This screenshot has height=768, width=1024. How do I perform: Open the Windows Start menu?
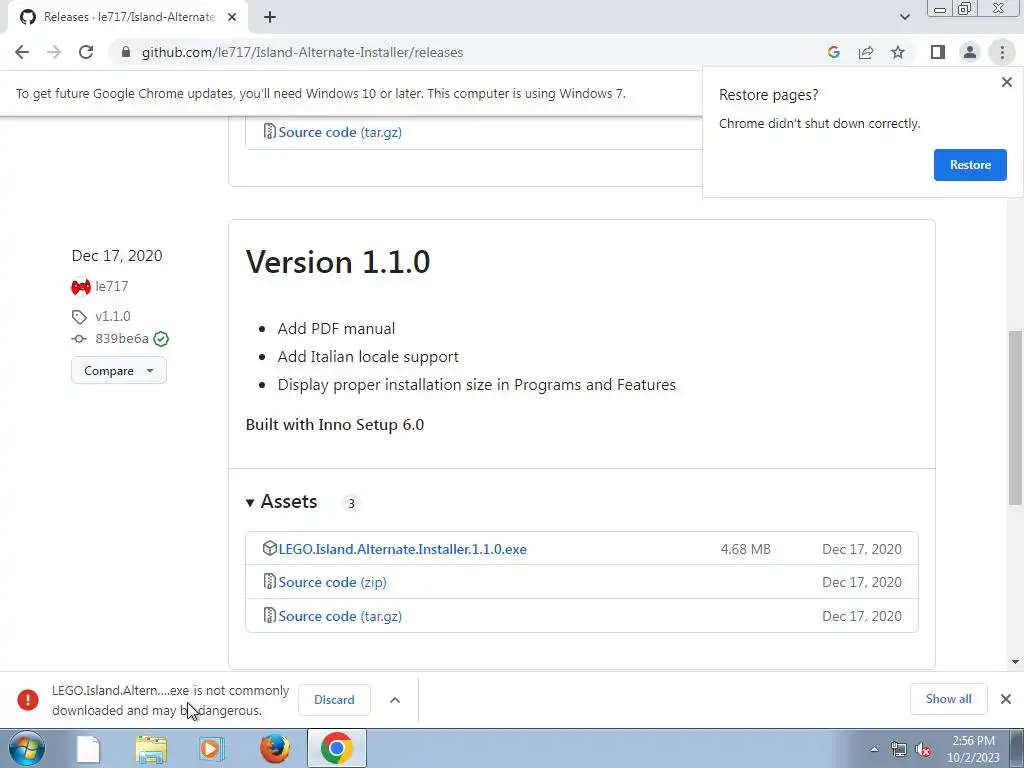(27, 748)
